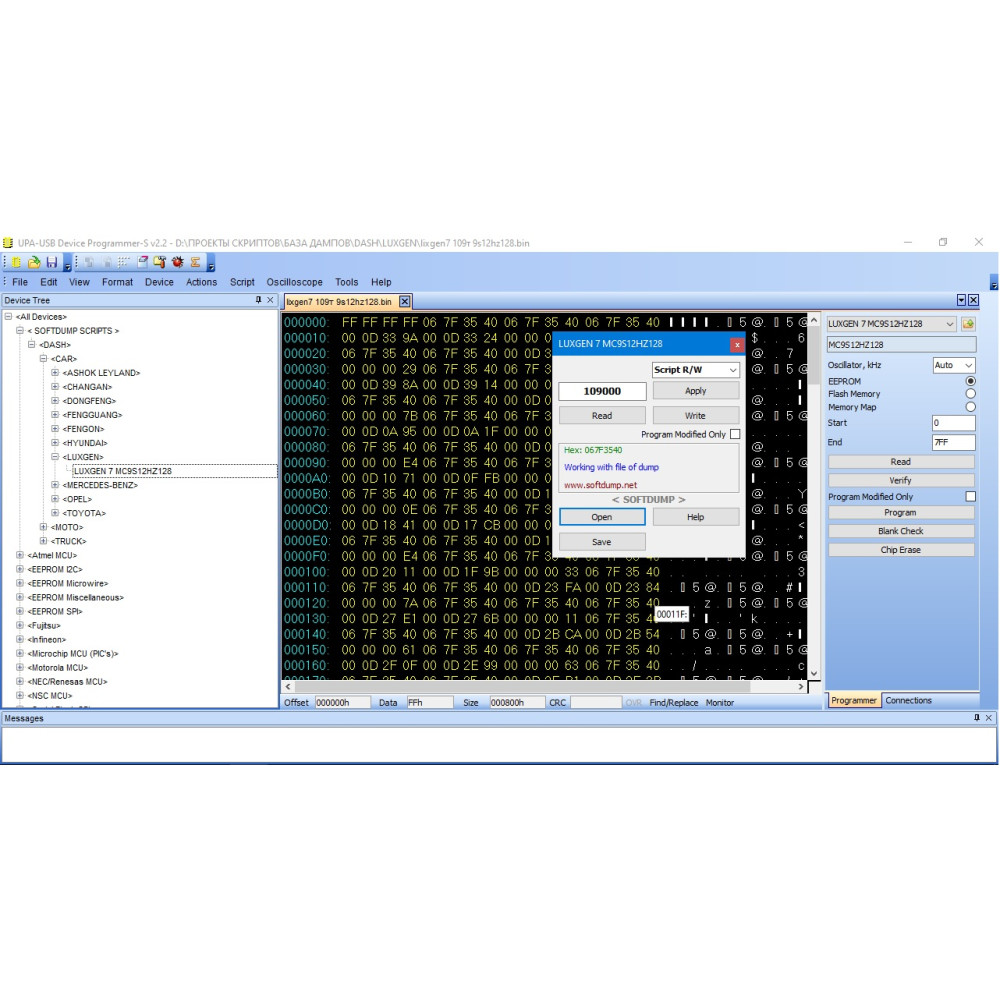Open the Script menu

(242, 282)
